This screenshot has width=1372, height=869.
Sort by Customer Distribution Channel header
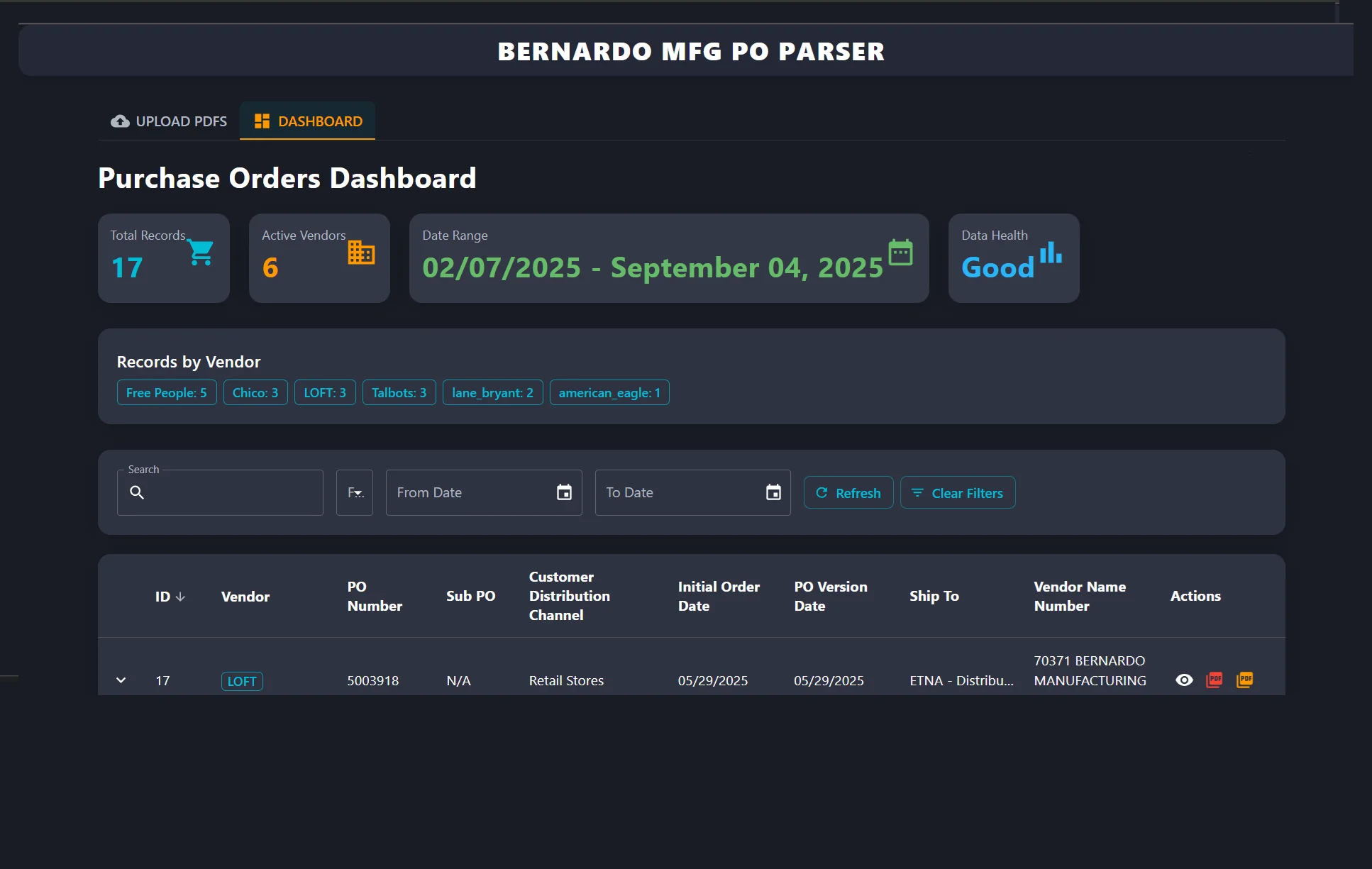click(x=570, y=597)
